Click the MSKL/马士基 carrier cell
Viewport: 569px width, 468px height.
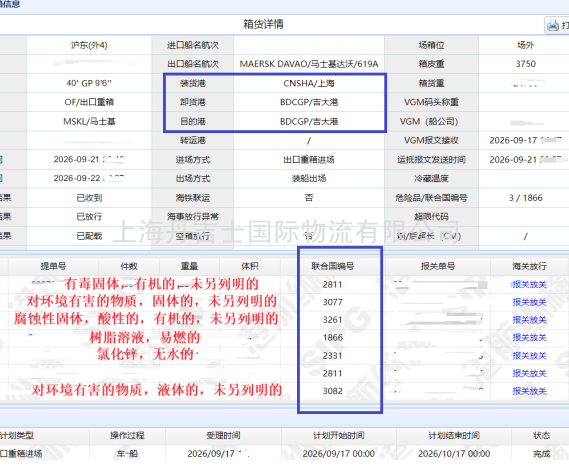89,121
